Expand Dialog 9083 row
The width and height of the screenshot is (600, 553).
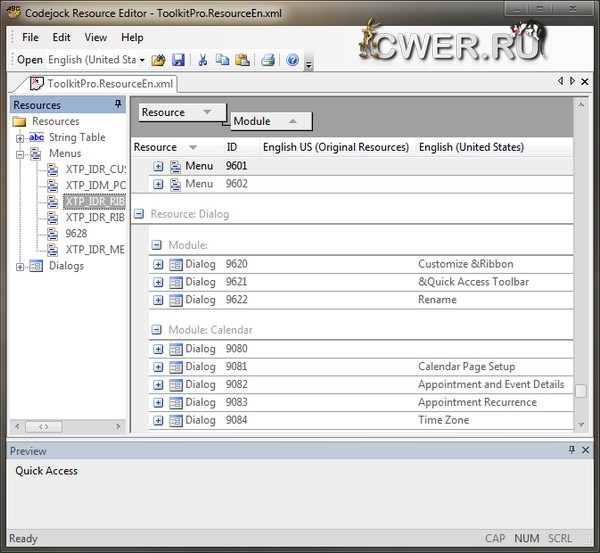pyautogui.click(x=158, y=403)
